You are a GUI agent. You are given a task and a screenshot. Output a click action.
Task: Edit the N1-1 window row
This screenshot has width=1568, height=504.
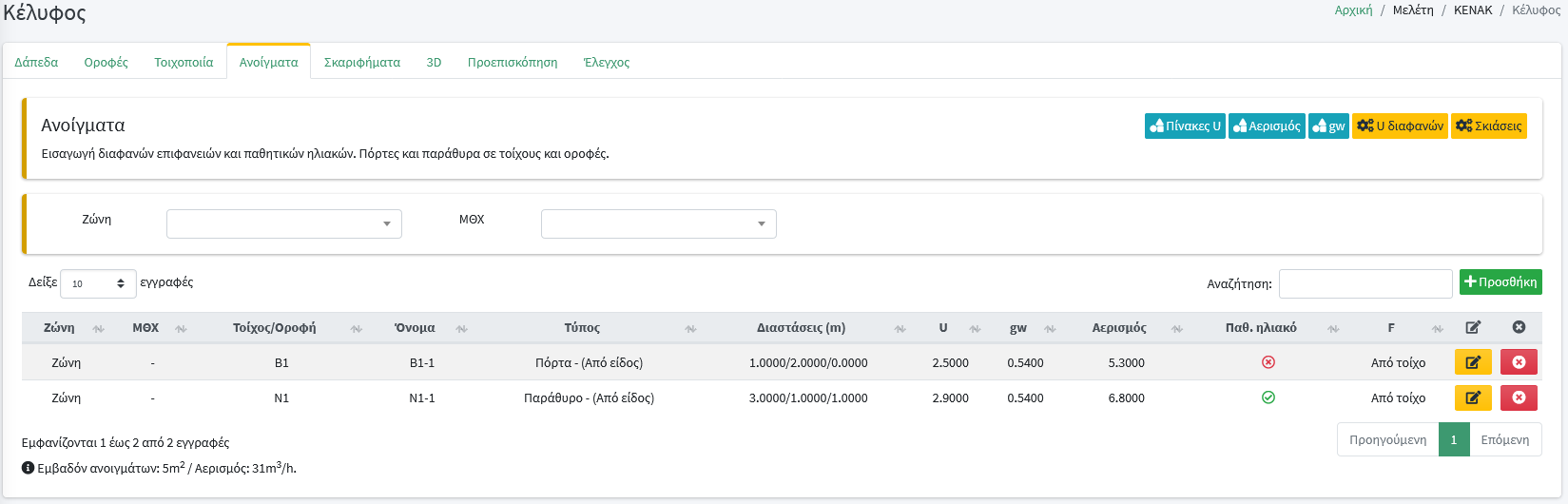point(1472,397)
